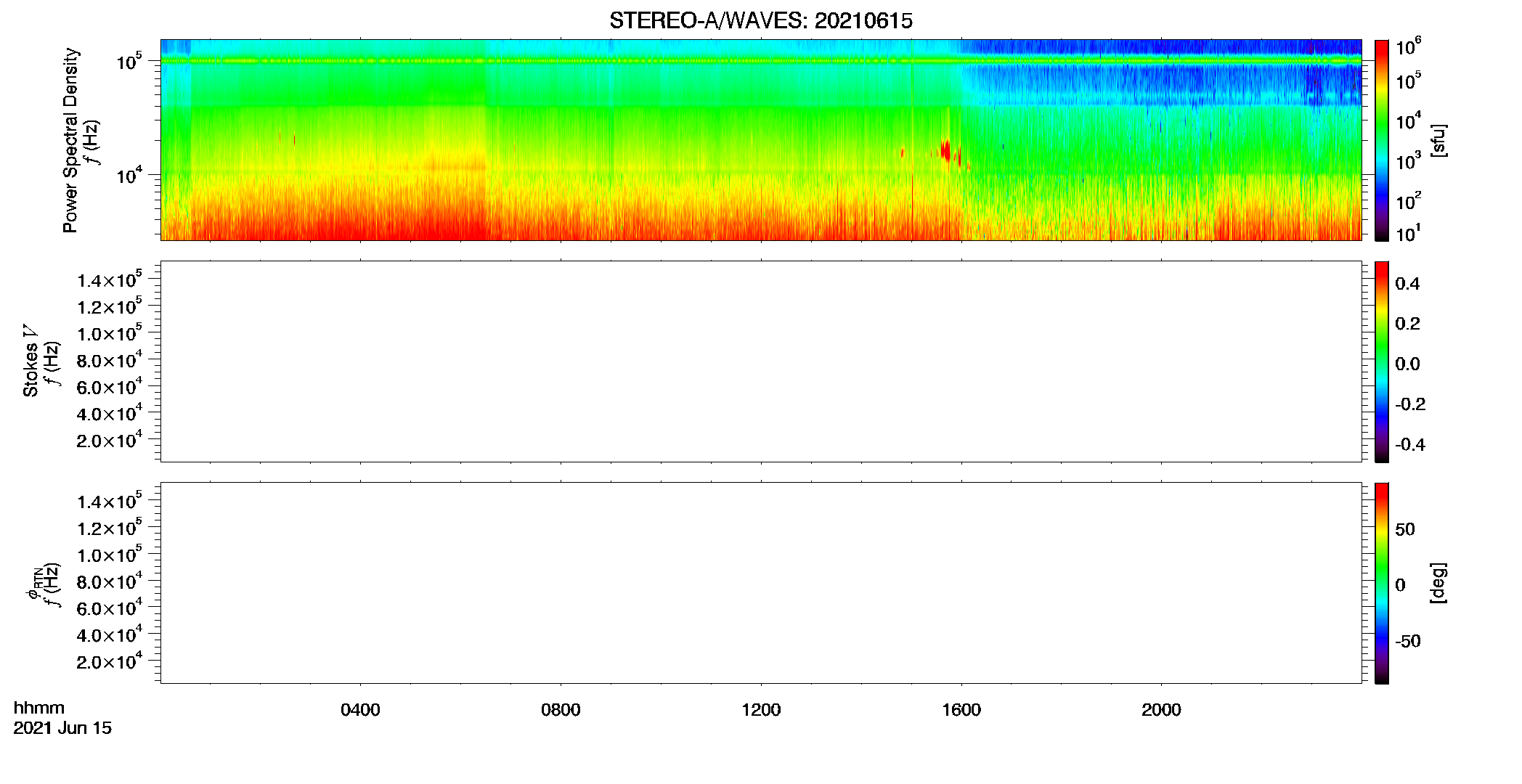The height and width of the screenshot is (784, 1522).
Task: Click the 10^1 label on the sfu colorbar
Action: (1407, 233)
